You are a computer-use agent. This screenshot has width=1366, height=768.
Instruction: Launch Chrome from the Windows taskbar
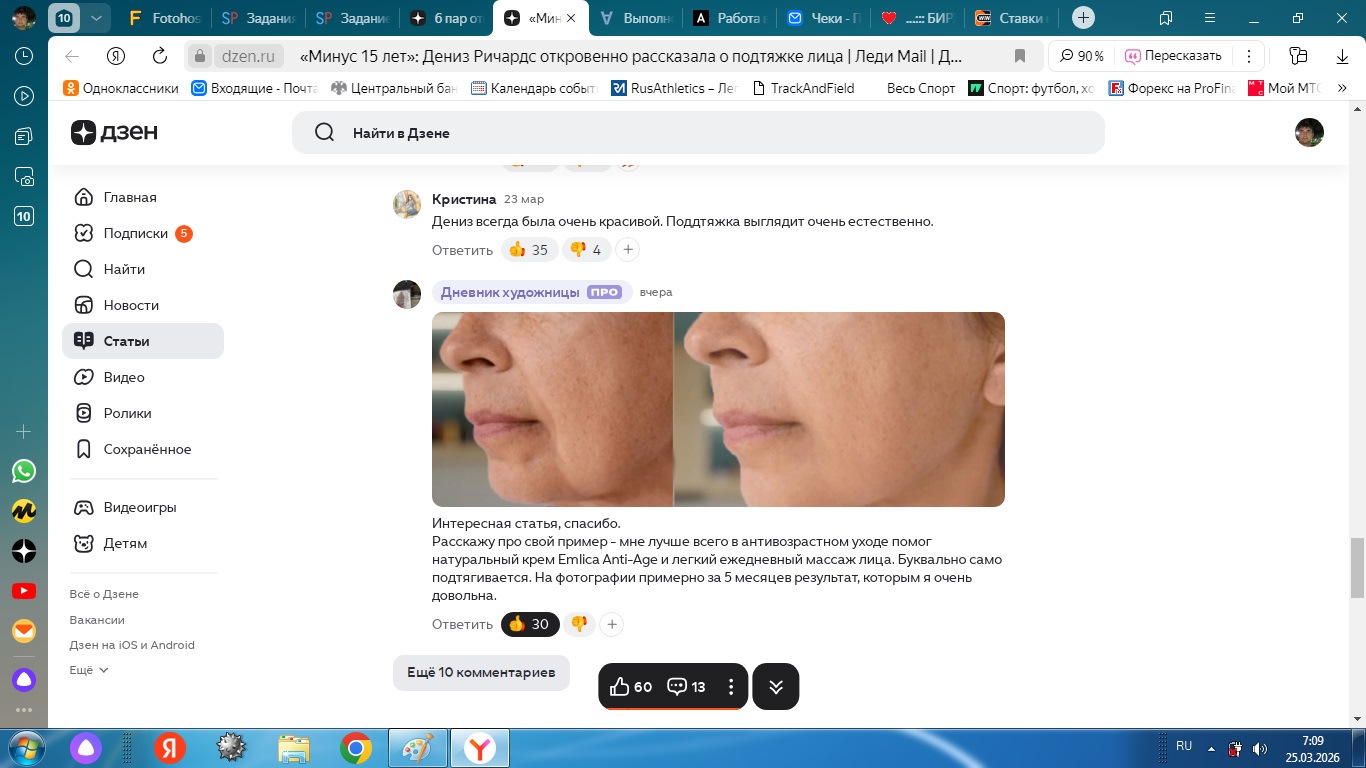point(355,747)
